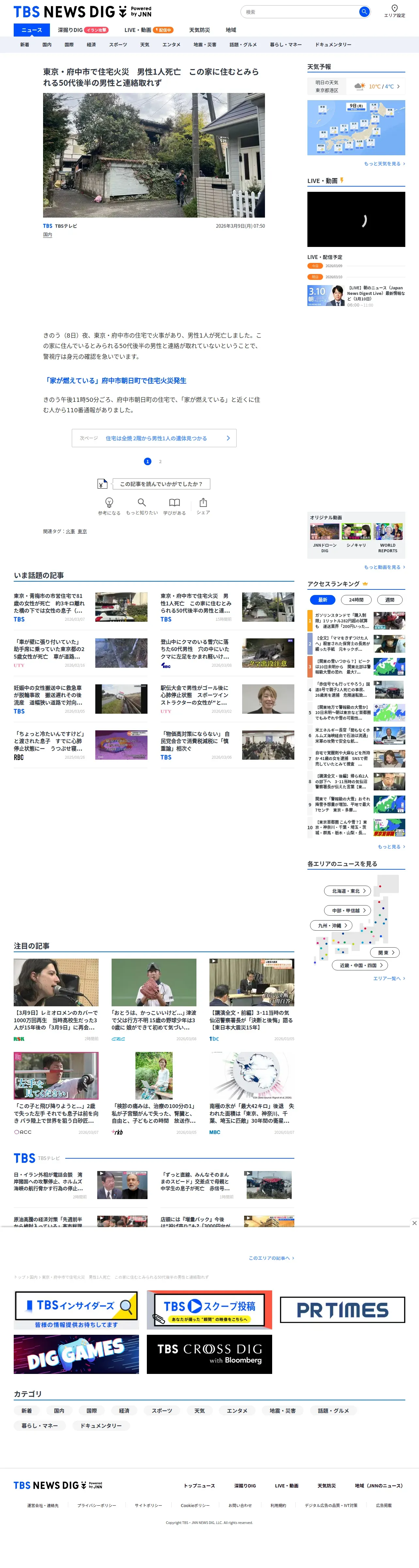Select the LIVE・動画 main tab
Viewport: 419px width, 1568px height.
pyautogui.click(x=148, y=30)
